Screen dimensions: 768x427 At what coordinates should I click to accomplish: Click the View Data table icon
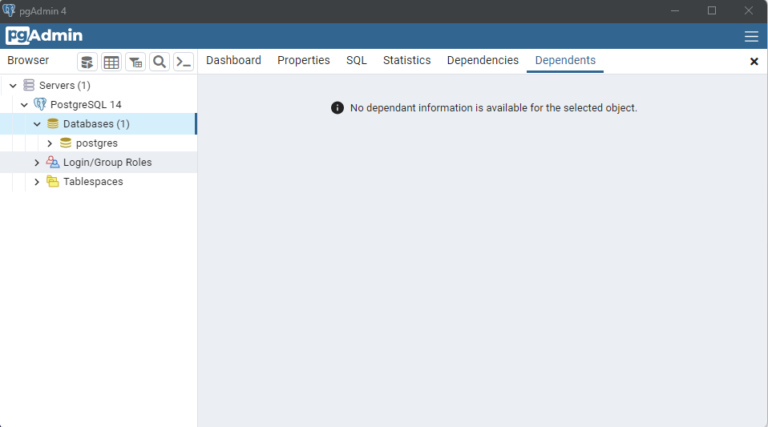coord(111,62)
